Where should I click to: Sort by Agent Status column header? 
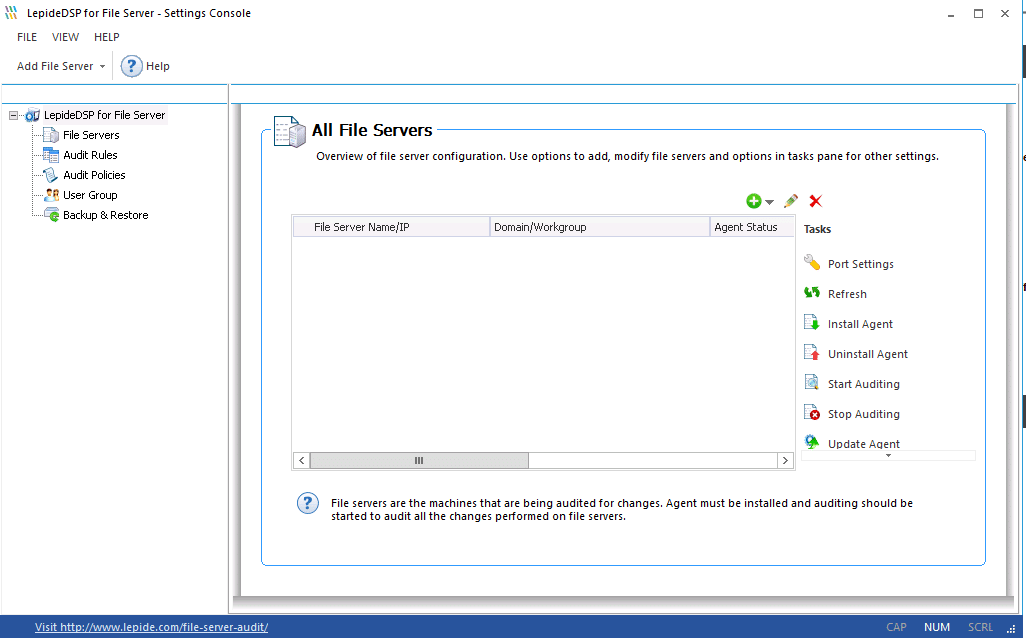coord(752,227)
